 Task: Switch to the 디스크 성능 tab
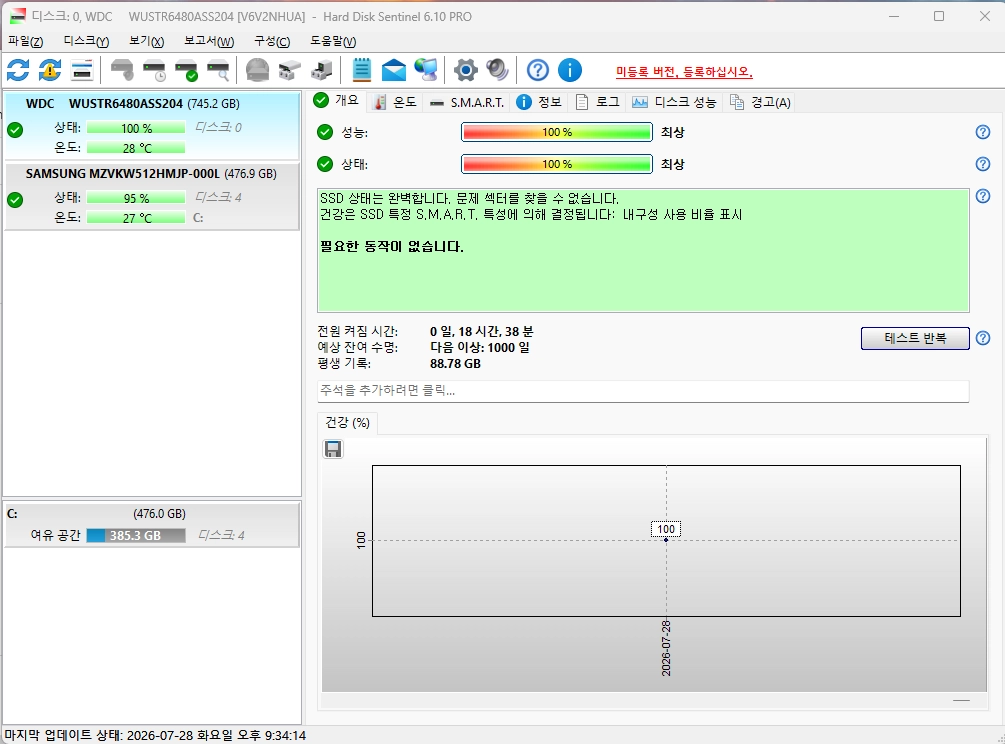click(674, 102)
